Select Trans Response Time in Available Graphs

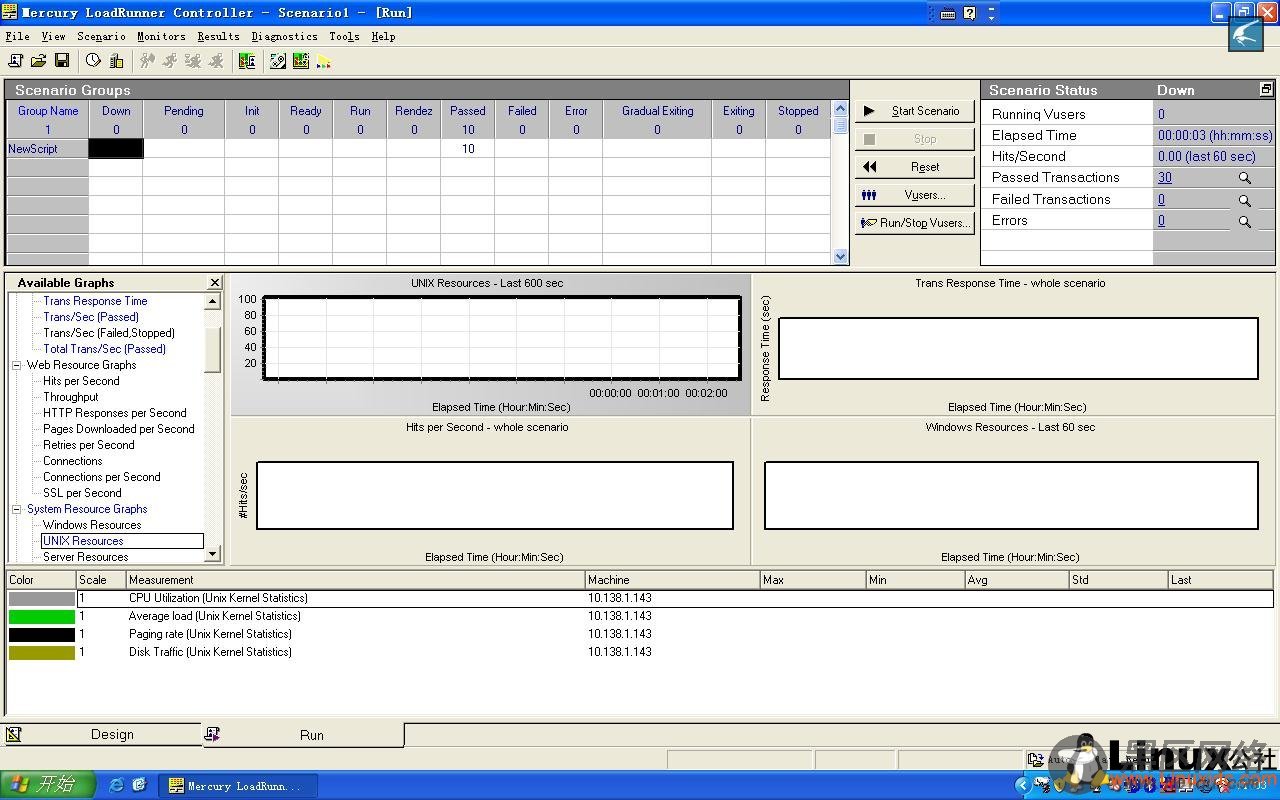[x=95, y=301]
